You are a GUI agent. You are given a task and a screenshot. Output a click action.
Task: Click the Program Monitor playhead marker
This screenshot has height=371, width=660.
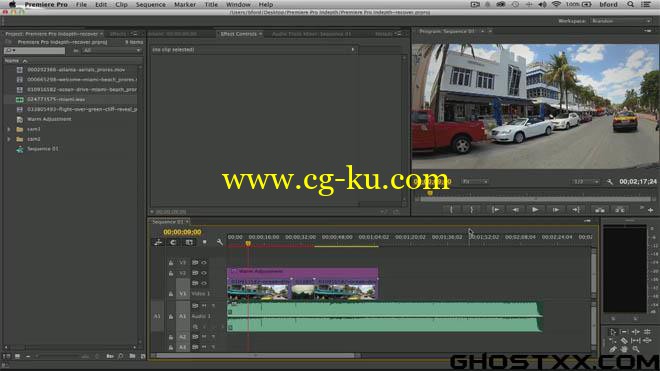pos(430,193)
